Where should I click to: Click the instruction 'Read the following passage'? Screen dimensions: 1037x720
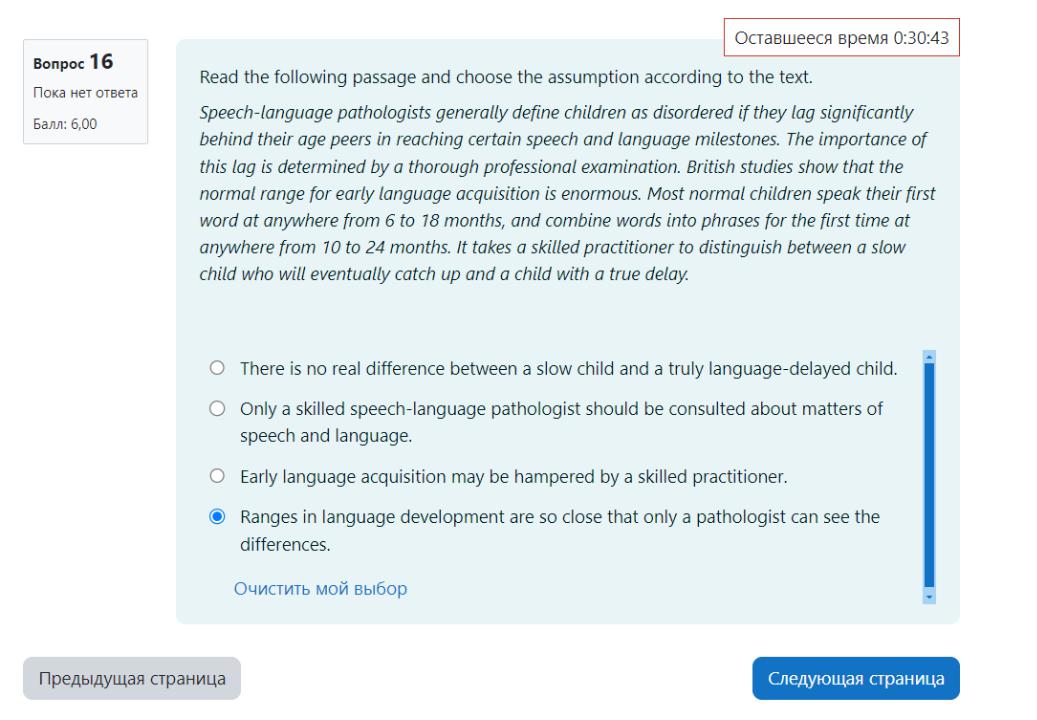point(506,77)
